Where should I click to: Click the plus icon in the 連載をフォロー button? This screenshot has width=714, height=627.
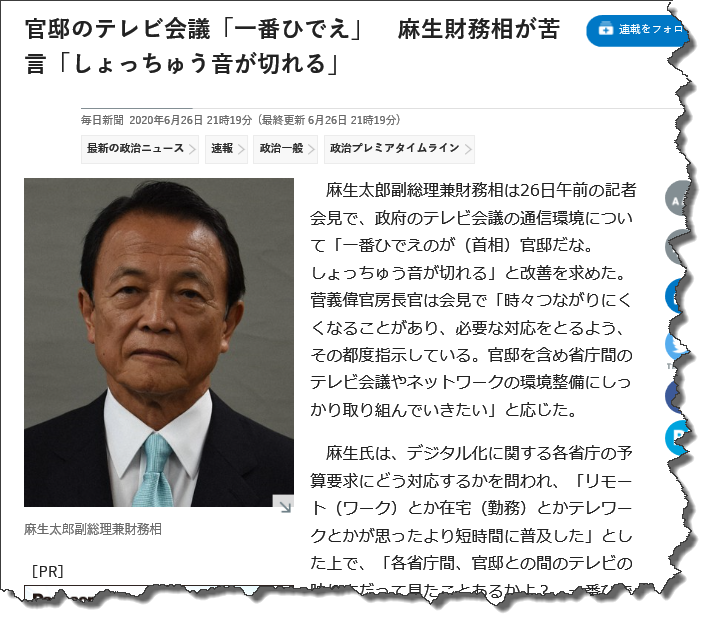click(x=606, y=29)
